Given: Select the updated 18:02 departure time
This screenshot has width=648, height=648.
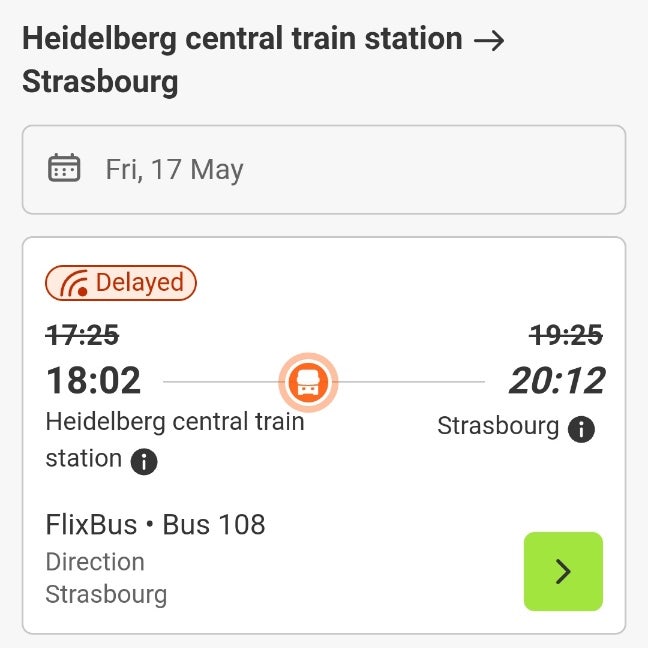Looking at the screenshot, I should 93,381.
